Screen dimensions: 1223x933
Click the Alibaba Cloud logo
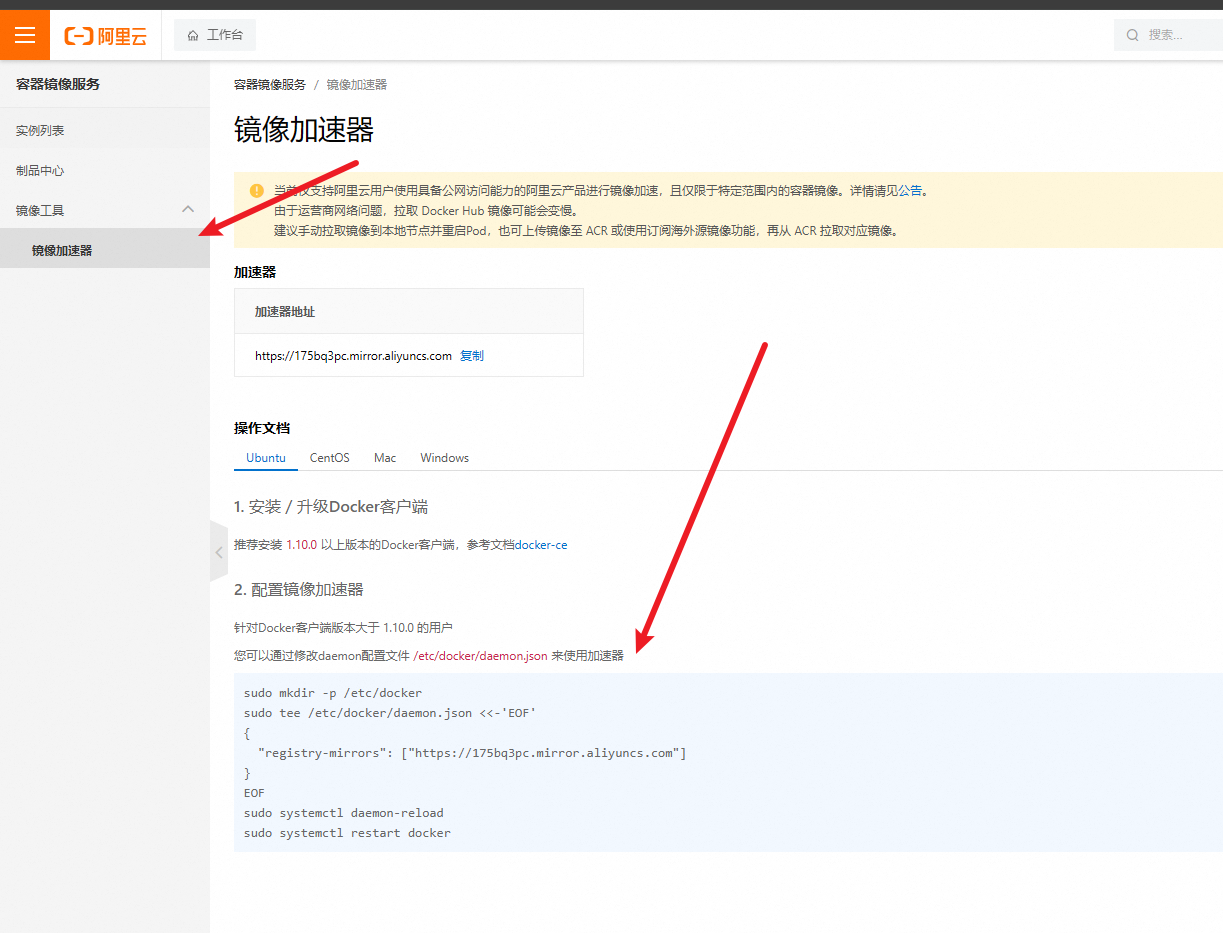(x=106, y=36)
